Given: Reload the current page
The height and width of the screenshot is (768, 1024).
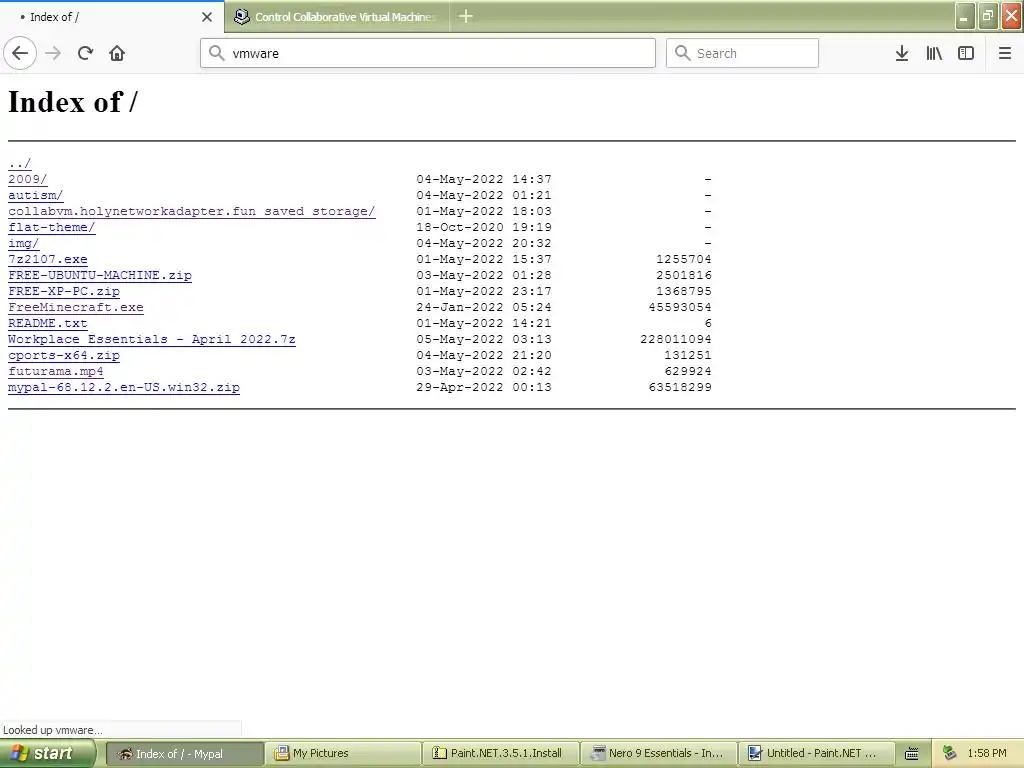Looking at the screenshot, I should (x=85, y=53).
